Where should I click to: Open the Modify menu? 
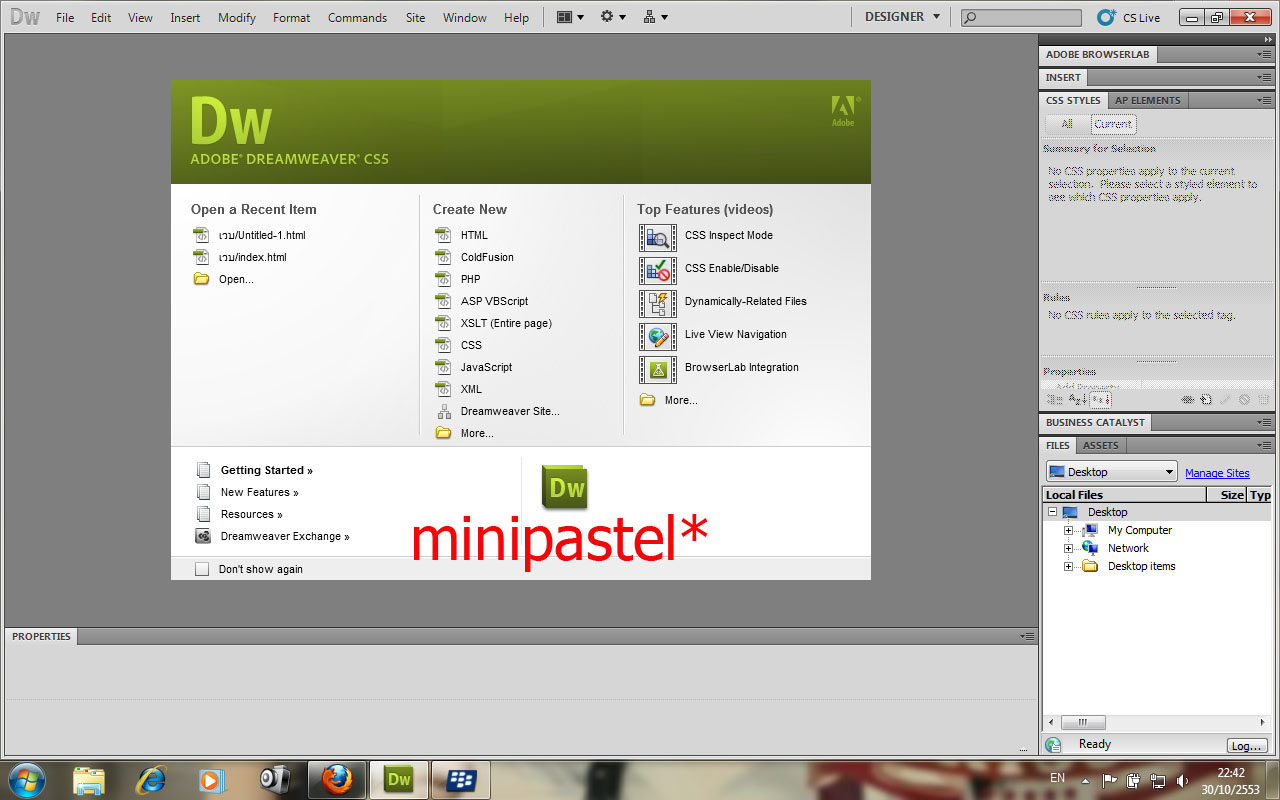point(237,17)
